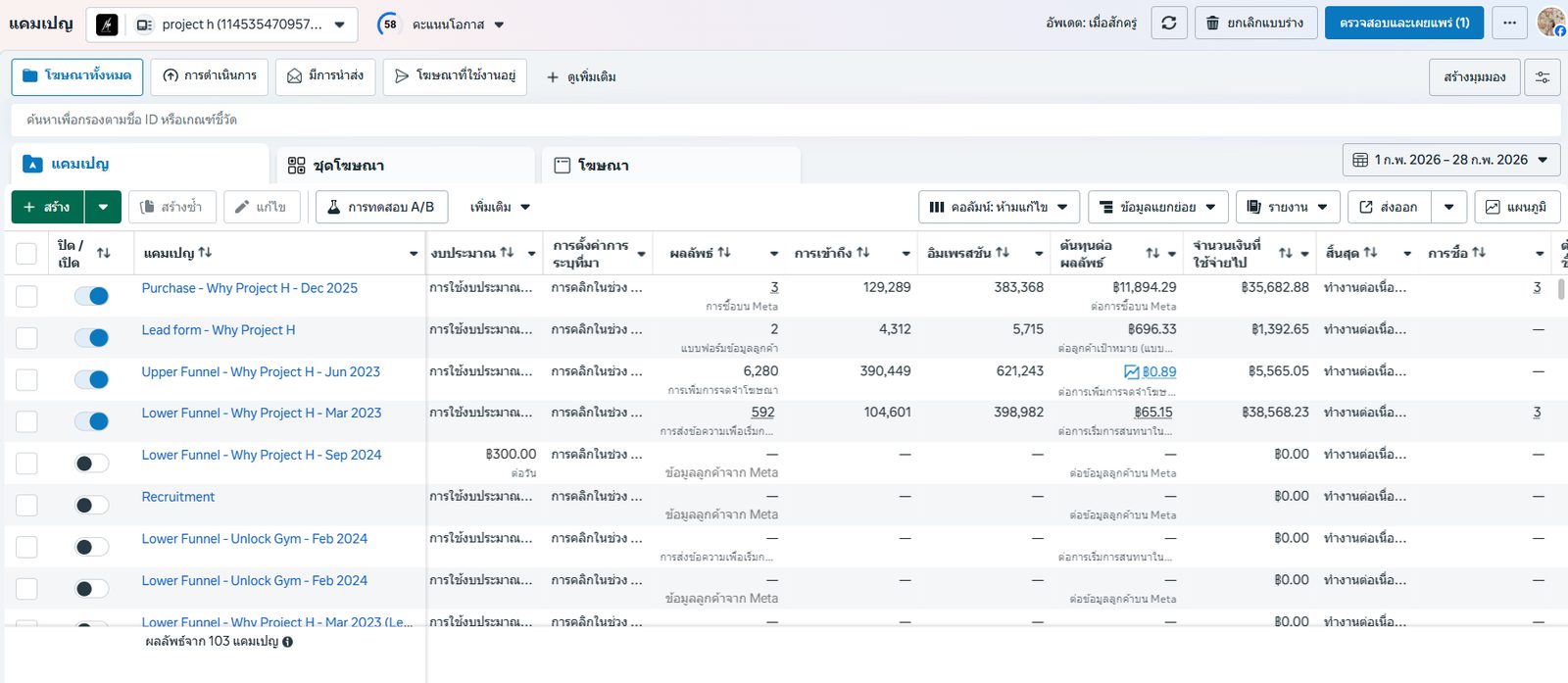Open Upper Funnel - Why Project H - Jun 2023
Screen dimensions: 1568x683
click(x=261, y=372)
